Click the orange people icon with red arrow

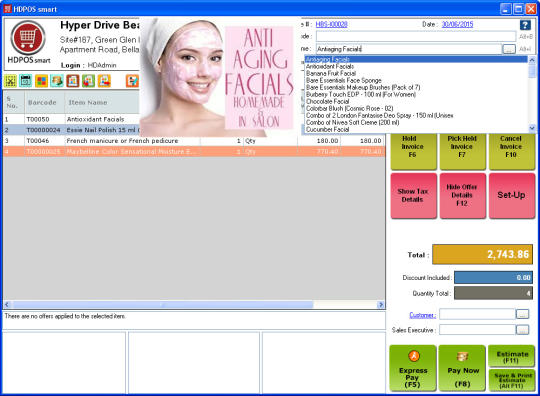(104, 81)
